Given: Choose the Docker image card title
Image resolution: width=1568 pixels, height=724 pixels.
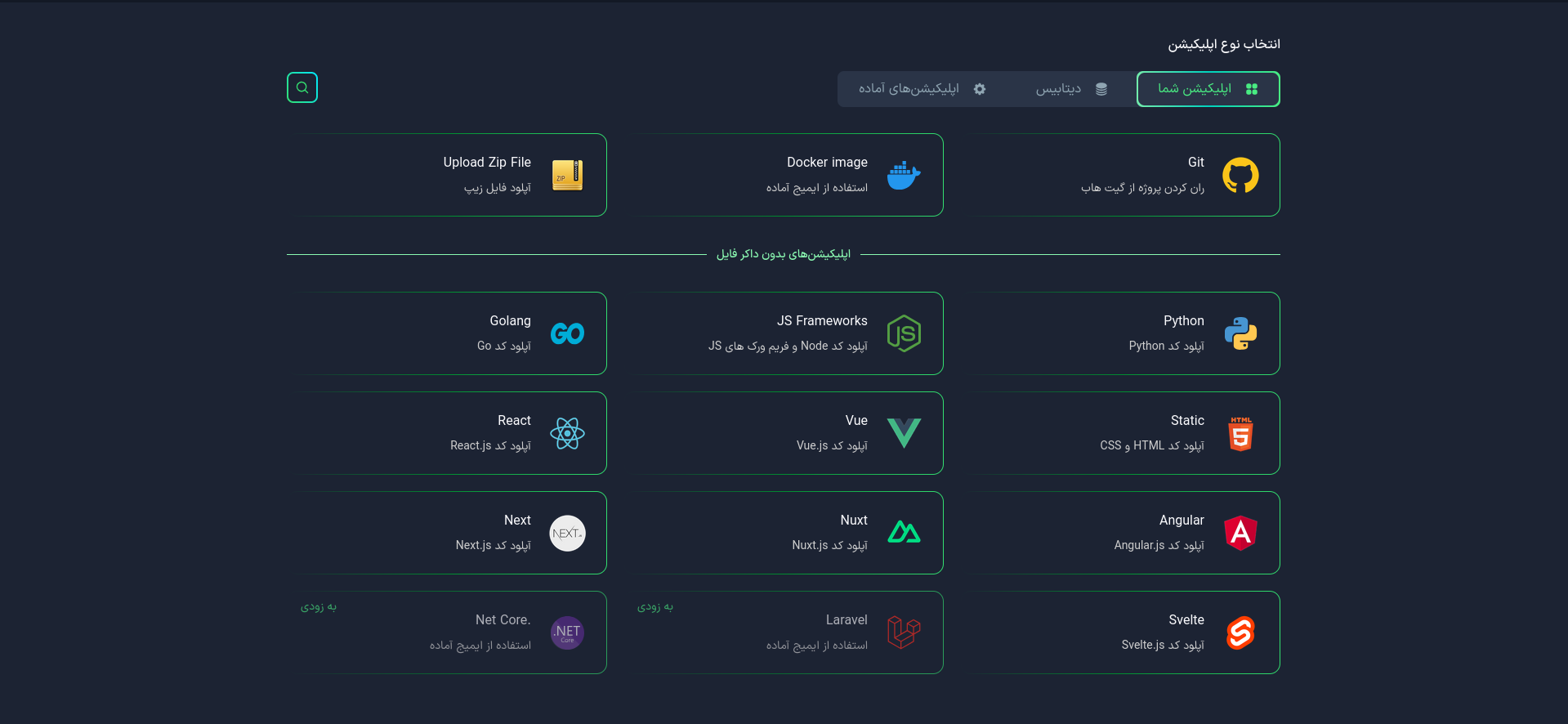Looking at the screenshot, I should pyautogui.click(x=827, y=162).
